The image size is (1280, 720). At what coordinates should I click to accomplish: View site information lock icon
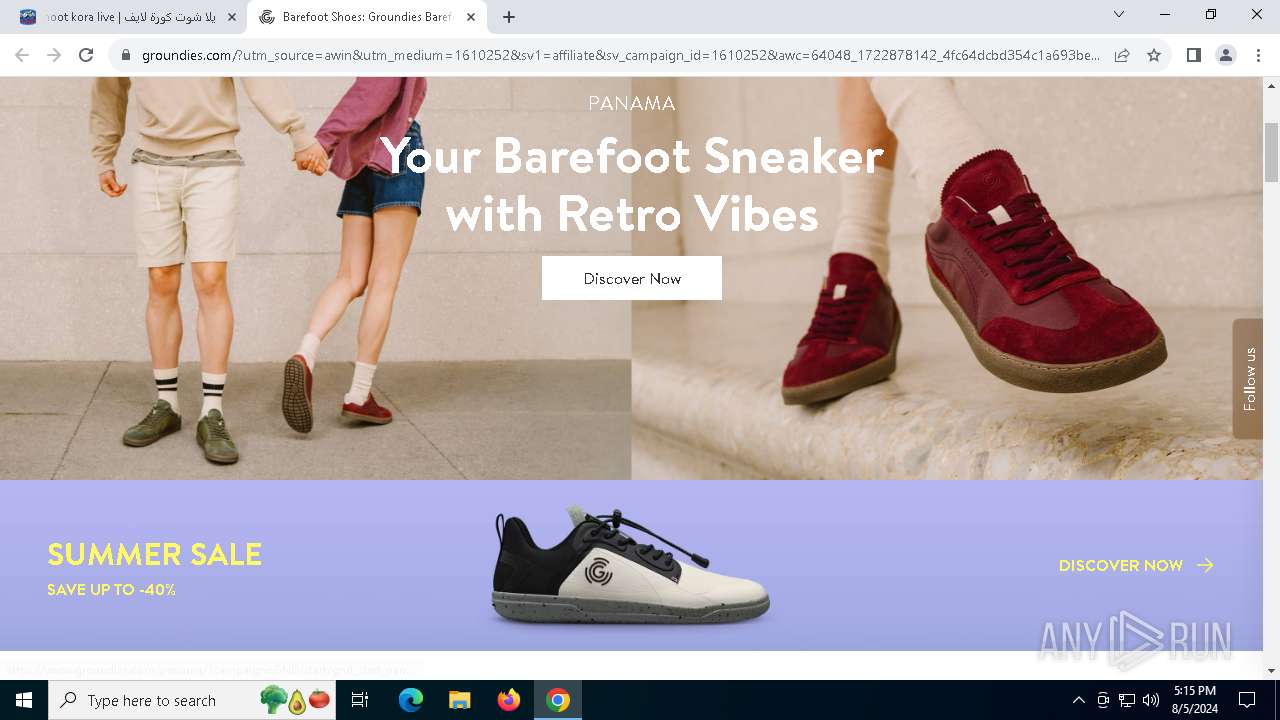tap(126, 55)
